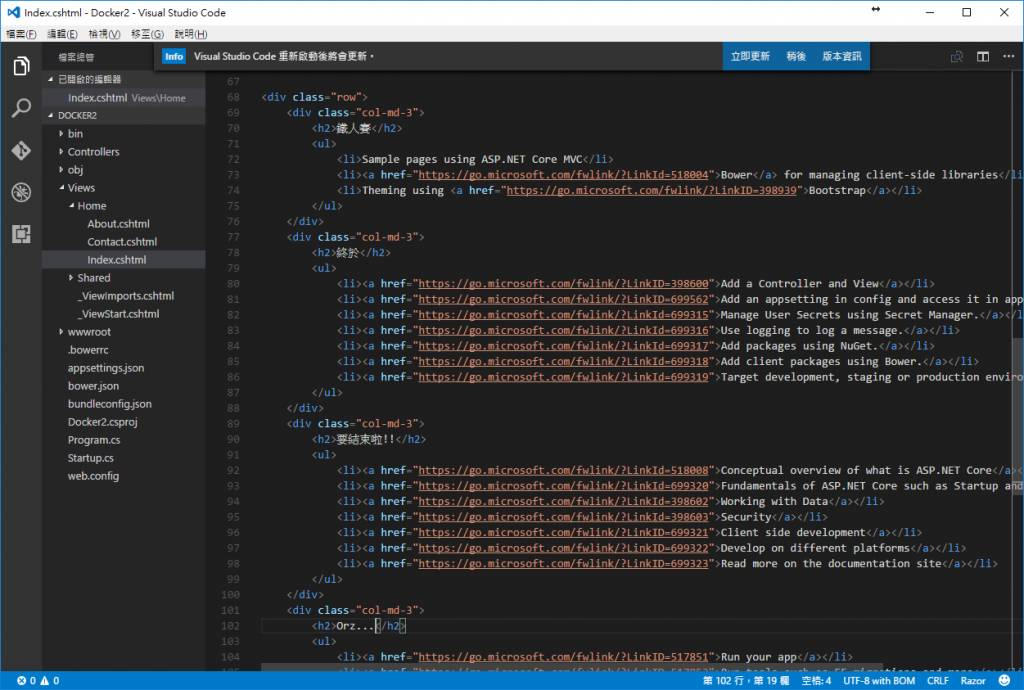The image size is (1024, 690).
Task: Open Contact.cshtml file
Action: 122,242
